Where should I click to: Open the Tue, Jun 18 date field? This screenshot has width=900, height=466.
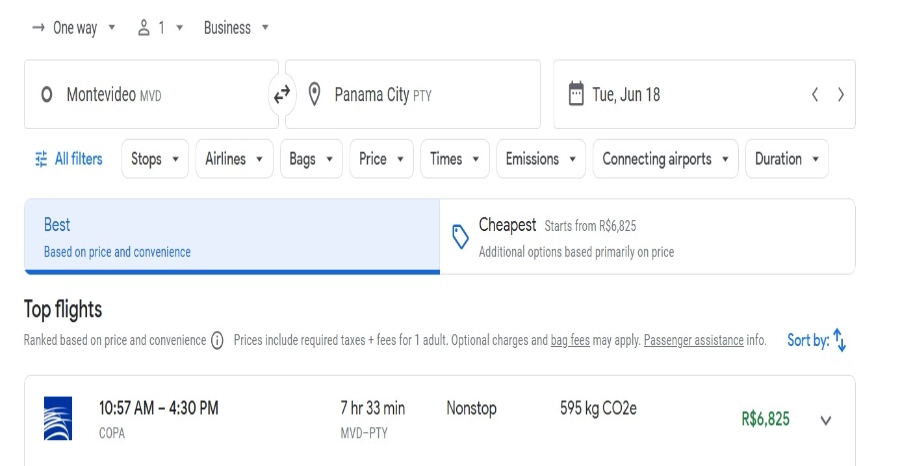680,95
